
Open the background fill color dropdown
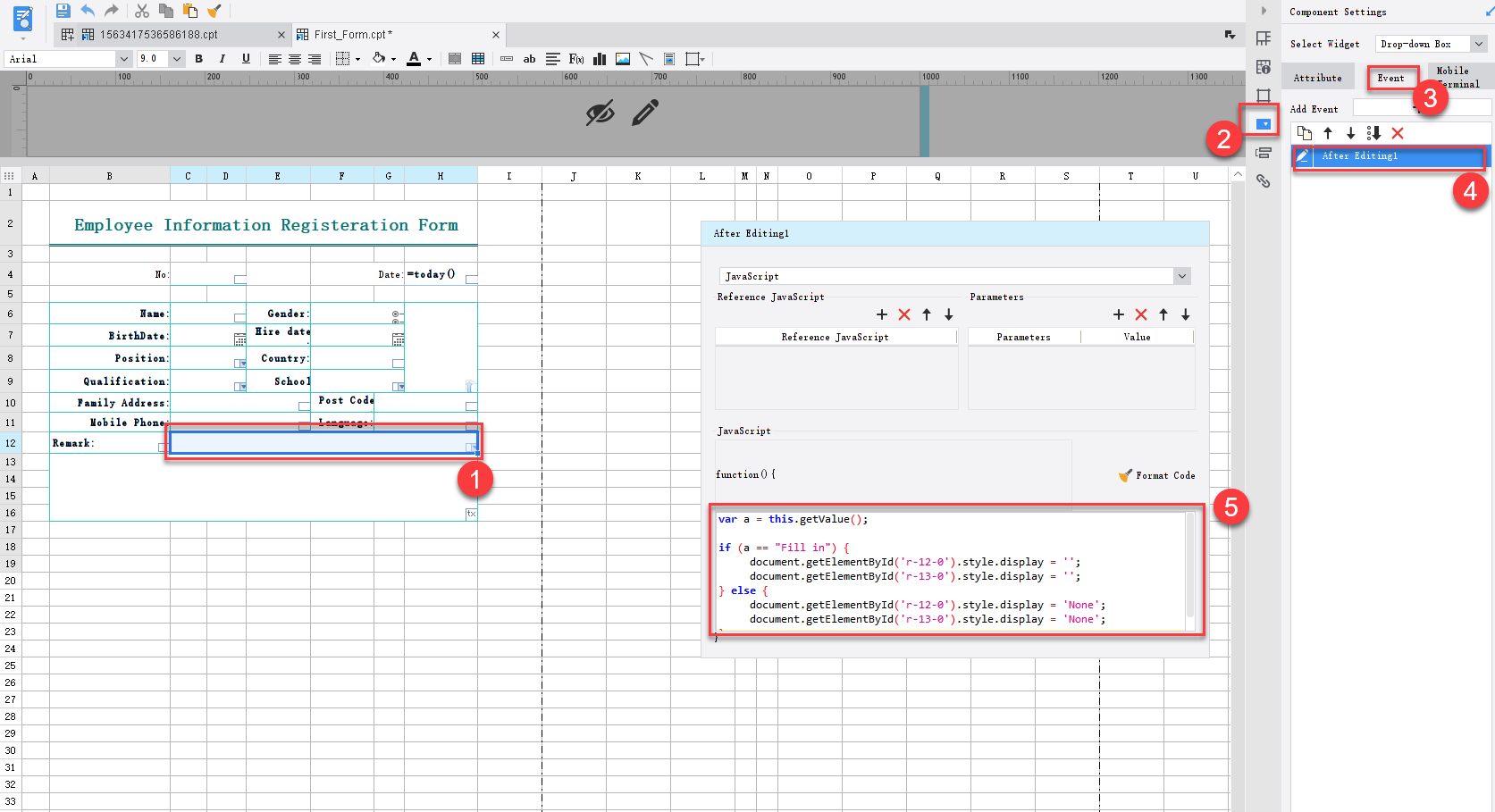pos(393,60)
